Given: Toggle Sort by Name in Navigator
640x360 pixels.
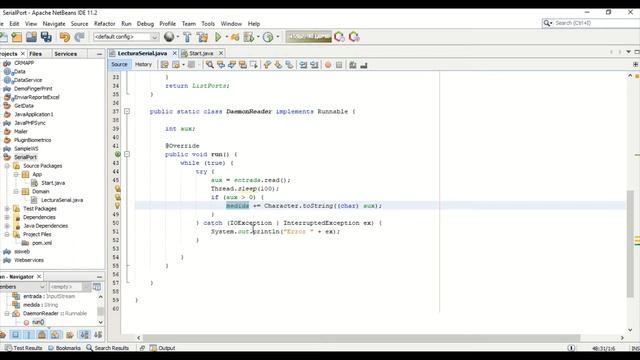Looking at the screenshot, I should click(84, 335).
